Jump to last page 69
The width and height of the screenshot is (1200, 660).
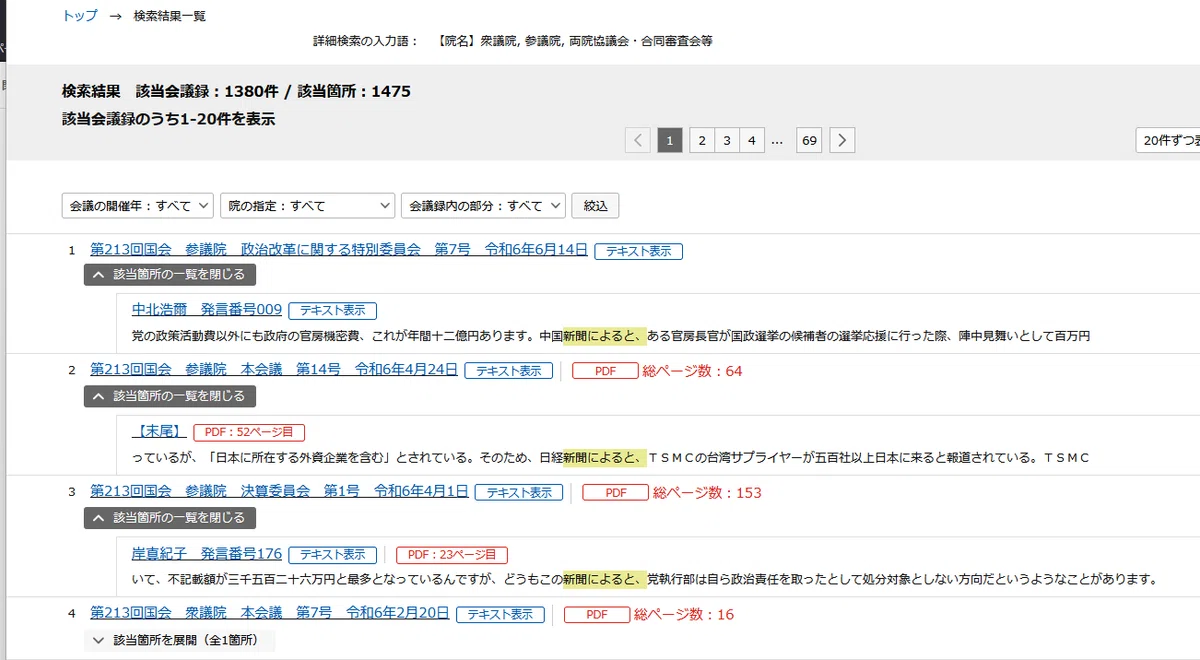click(x=809, y=141)
